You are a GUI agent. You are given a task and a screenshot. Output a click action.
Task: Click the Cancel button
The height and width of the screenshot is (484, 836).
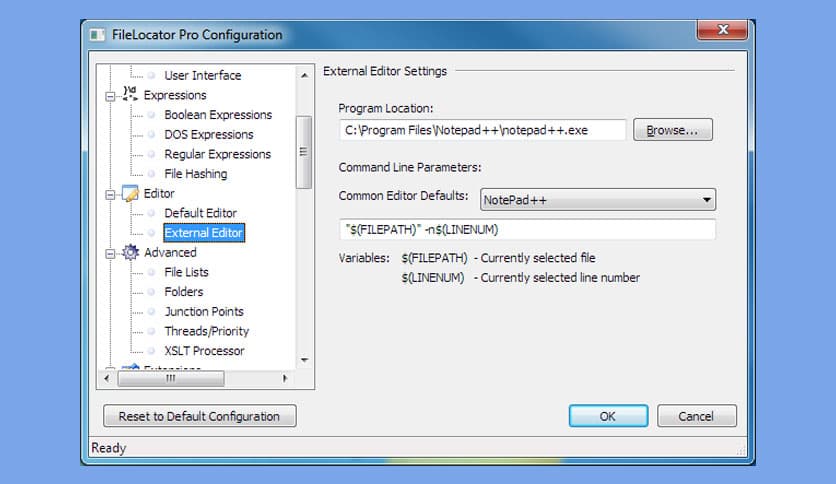coord(696,416)
